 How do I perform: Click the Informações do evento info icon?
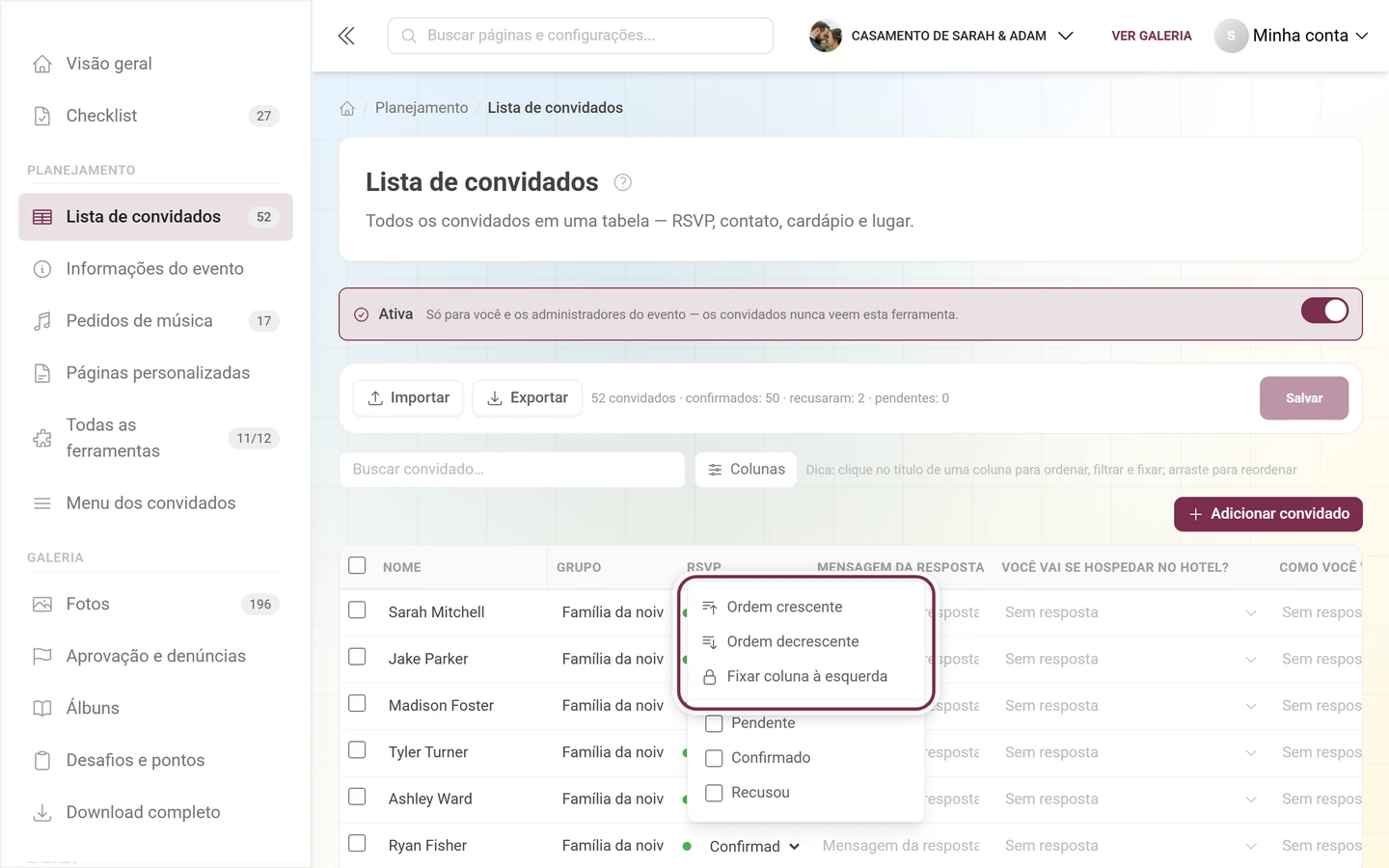[42, 269]
